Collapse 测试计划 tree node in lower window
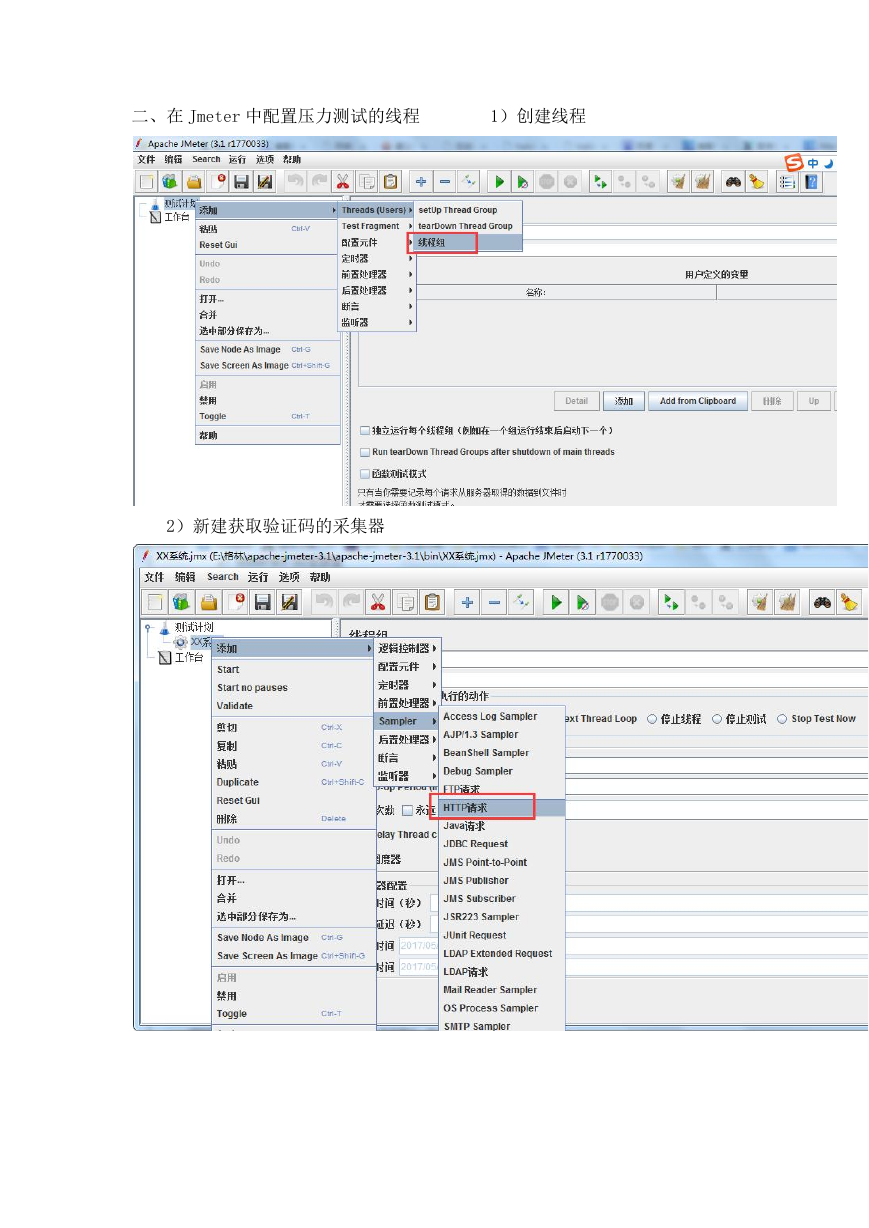 (149, 628)
